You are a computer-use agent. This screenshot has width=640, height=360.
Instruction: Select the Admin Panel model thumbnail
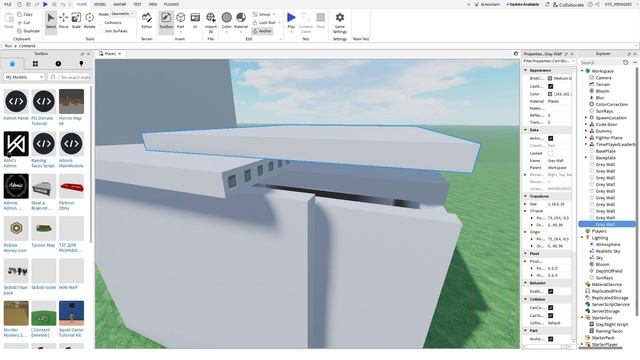pos(16,101)
